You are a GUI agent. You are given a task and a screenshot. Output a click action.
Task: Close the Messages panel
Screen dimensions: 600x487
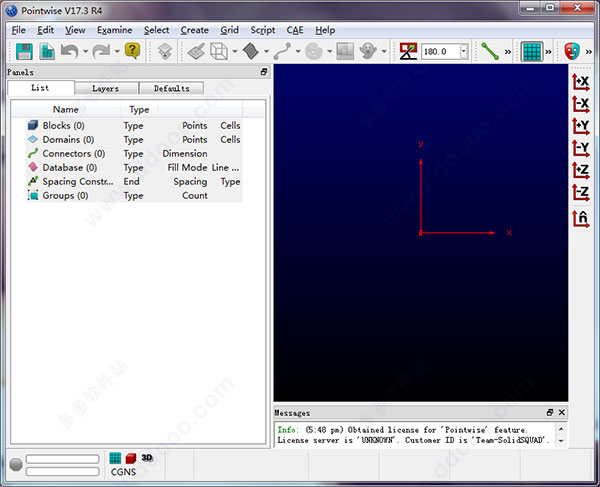[x=561, y=412]
